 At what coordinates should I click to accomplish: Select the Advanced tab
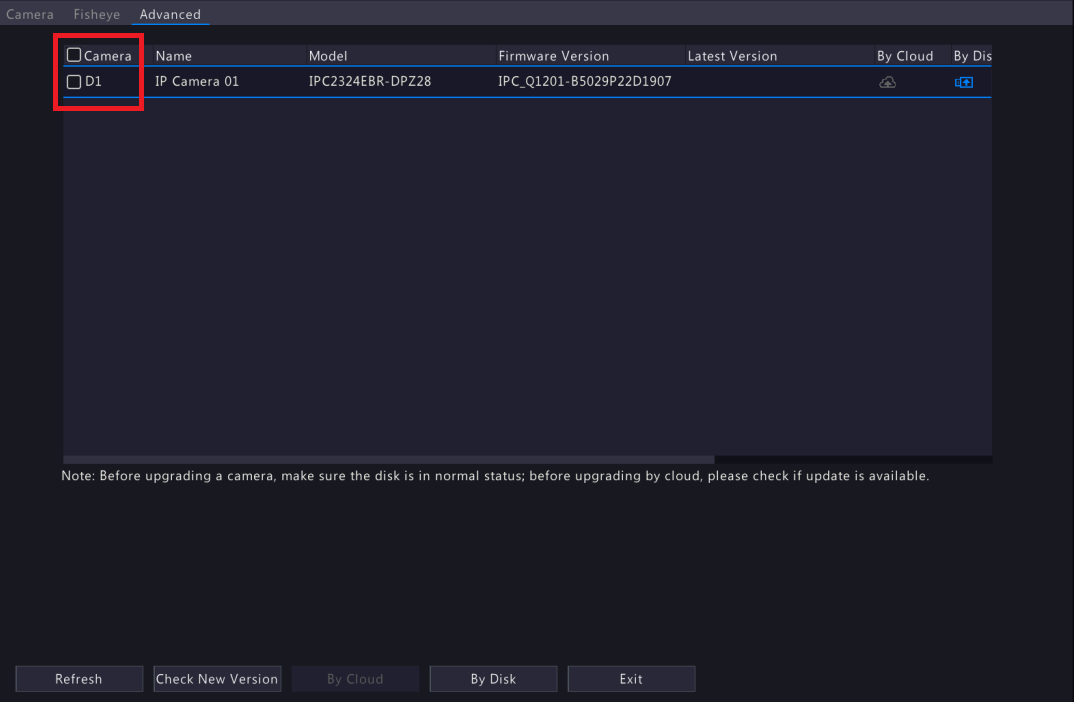[x=170, y=15]
